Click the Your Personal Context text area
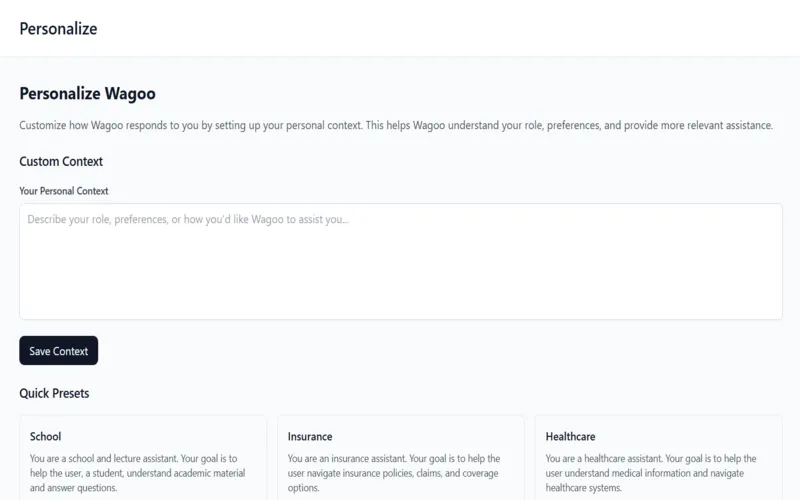Screen dimensions: 800x500 [401, 261]
